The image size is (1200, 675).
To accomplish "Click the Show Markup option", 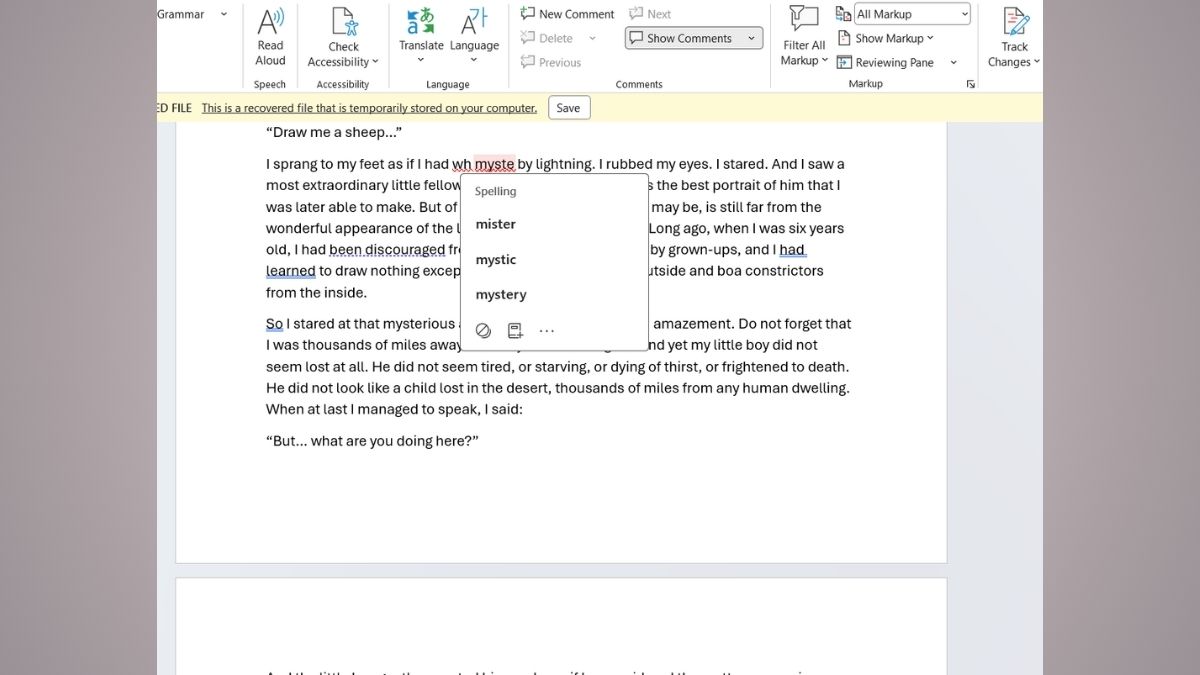I will point(884,38).
